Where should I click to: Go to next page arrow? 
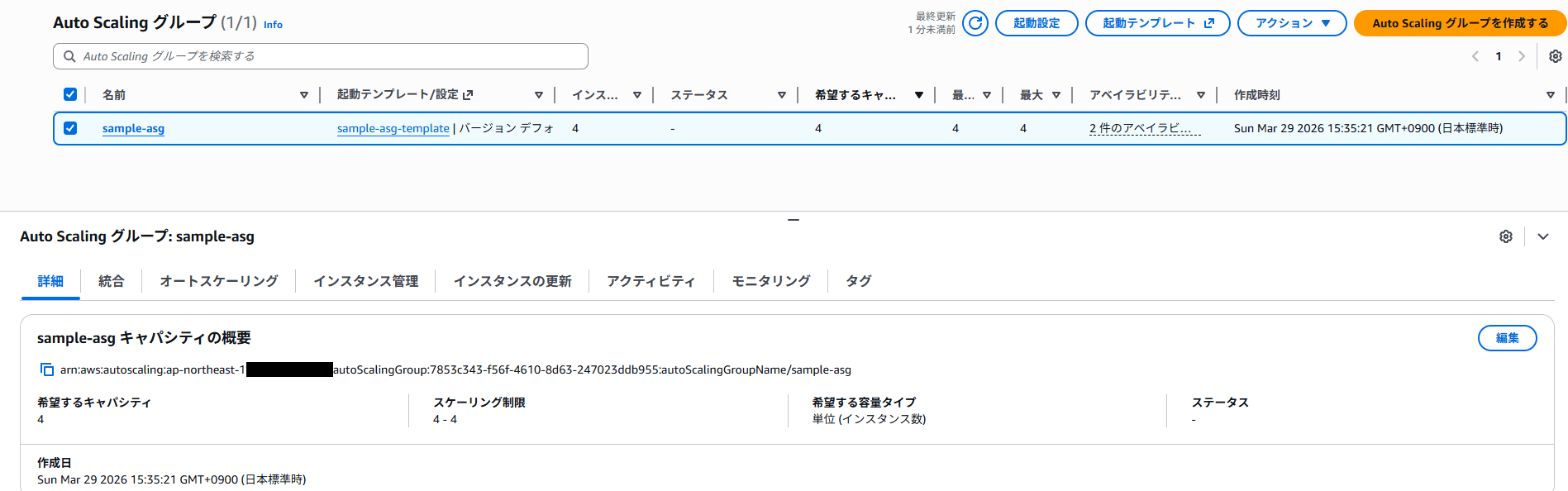tap(1521, 56)
